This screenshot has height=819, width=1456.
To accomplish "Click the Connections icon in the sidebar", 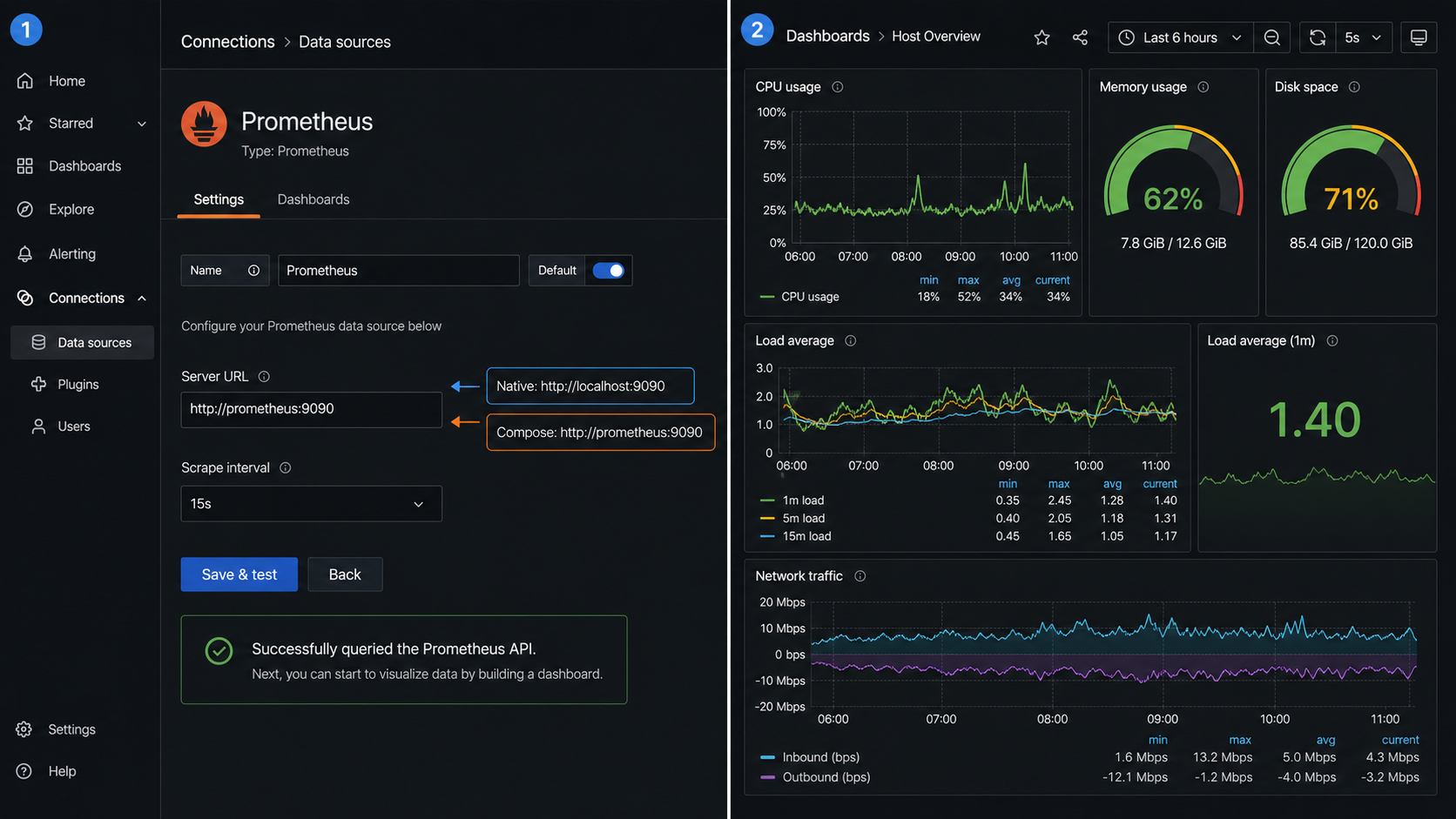I will click(25, 298).
